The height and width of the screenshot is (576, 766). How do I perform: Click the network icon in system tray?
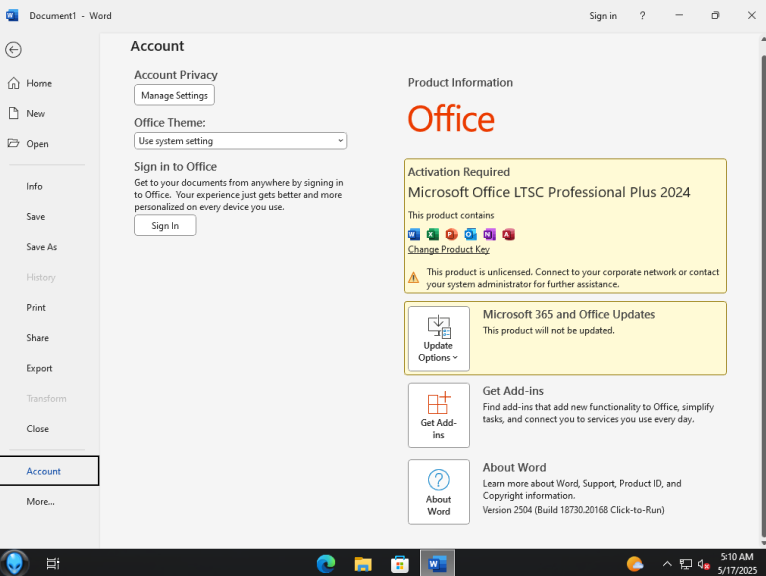tap(685, 564)
